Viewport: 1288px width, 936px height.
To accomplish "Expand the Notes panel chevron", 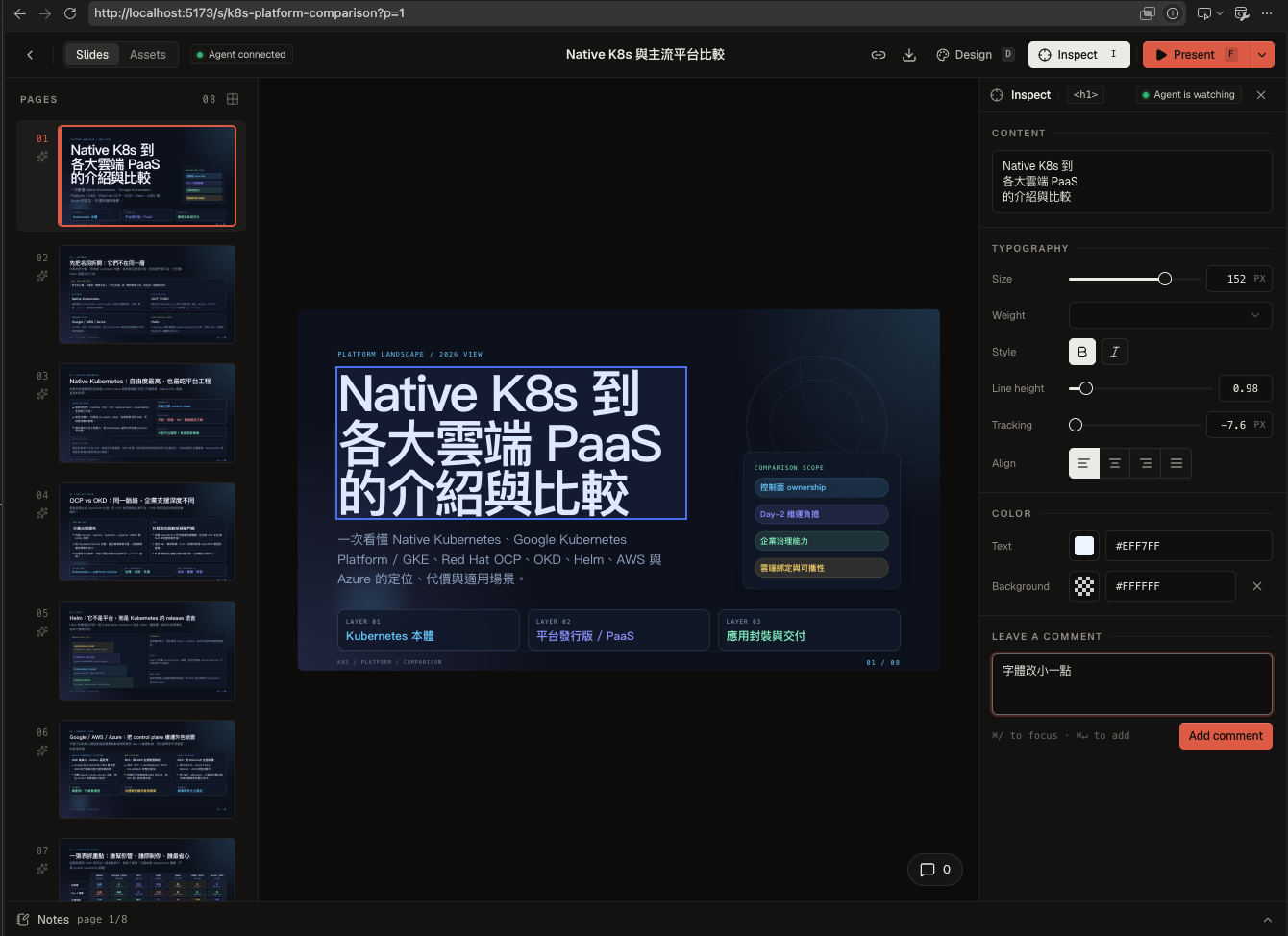I will point(1267,920).
